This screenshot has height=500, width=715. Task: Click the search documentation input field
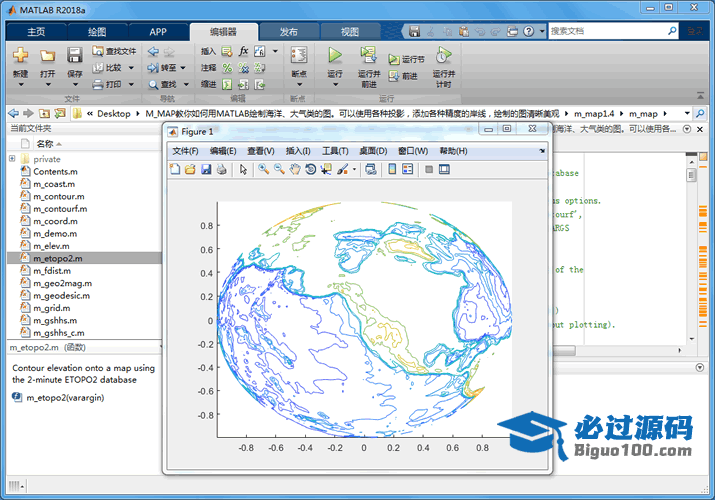point(608,31)
